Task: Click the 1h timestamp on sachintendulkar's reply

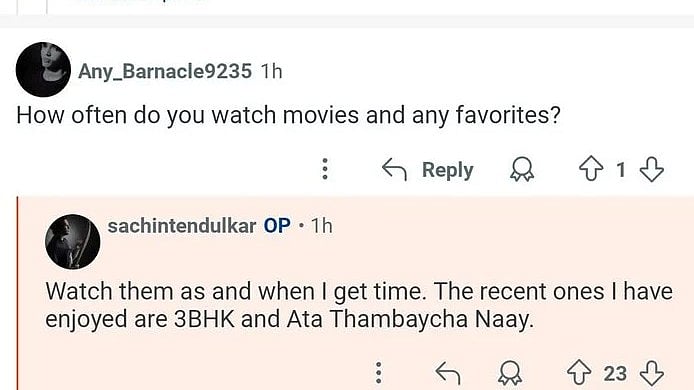Action: [321, 226]
